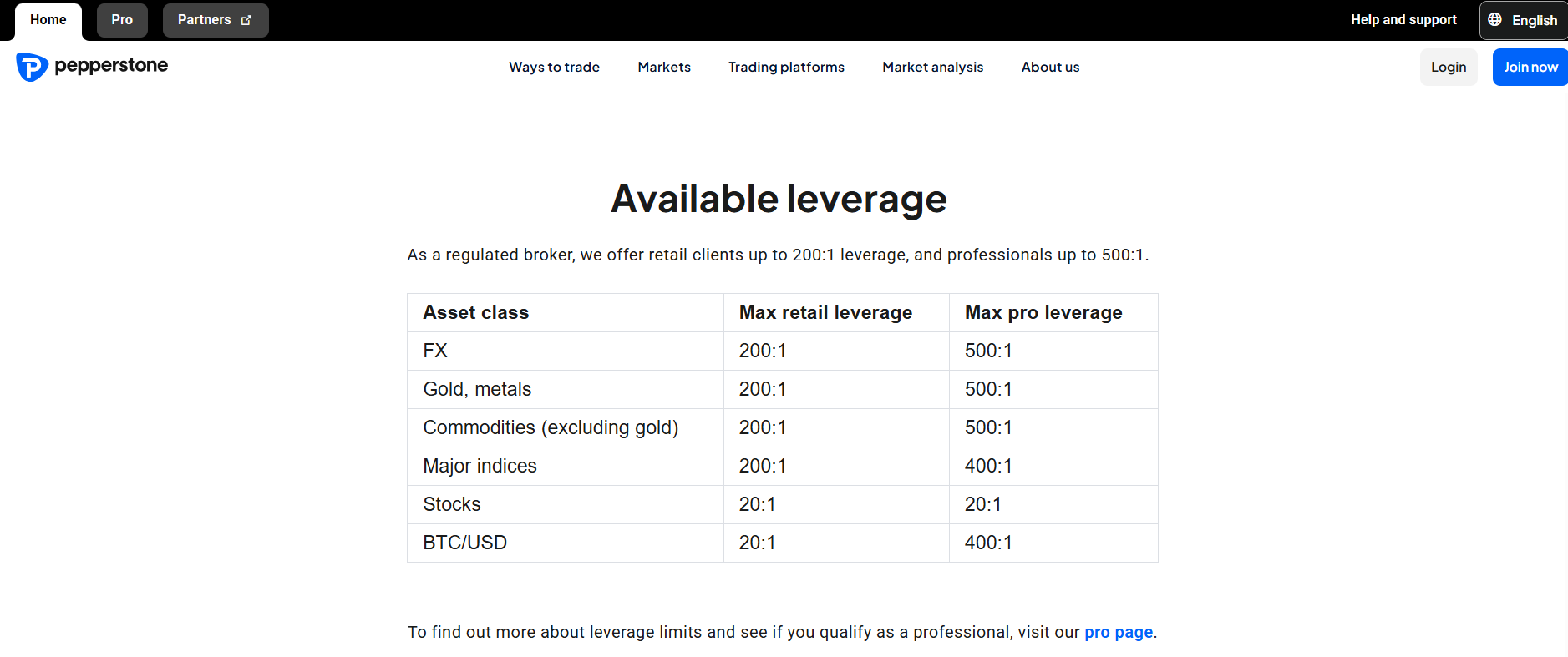The width and height of the screenshot is (1568, 657).
Task: Click the Pepperstone logo
Action: 92,67
